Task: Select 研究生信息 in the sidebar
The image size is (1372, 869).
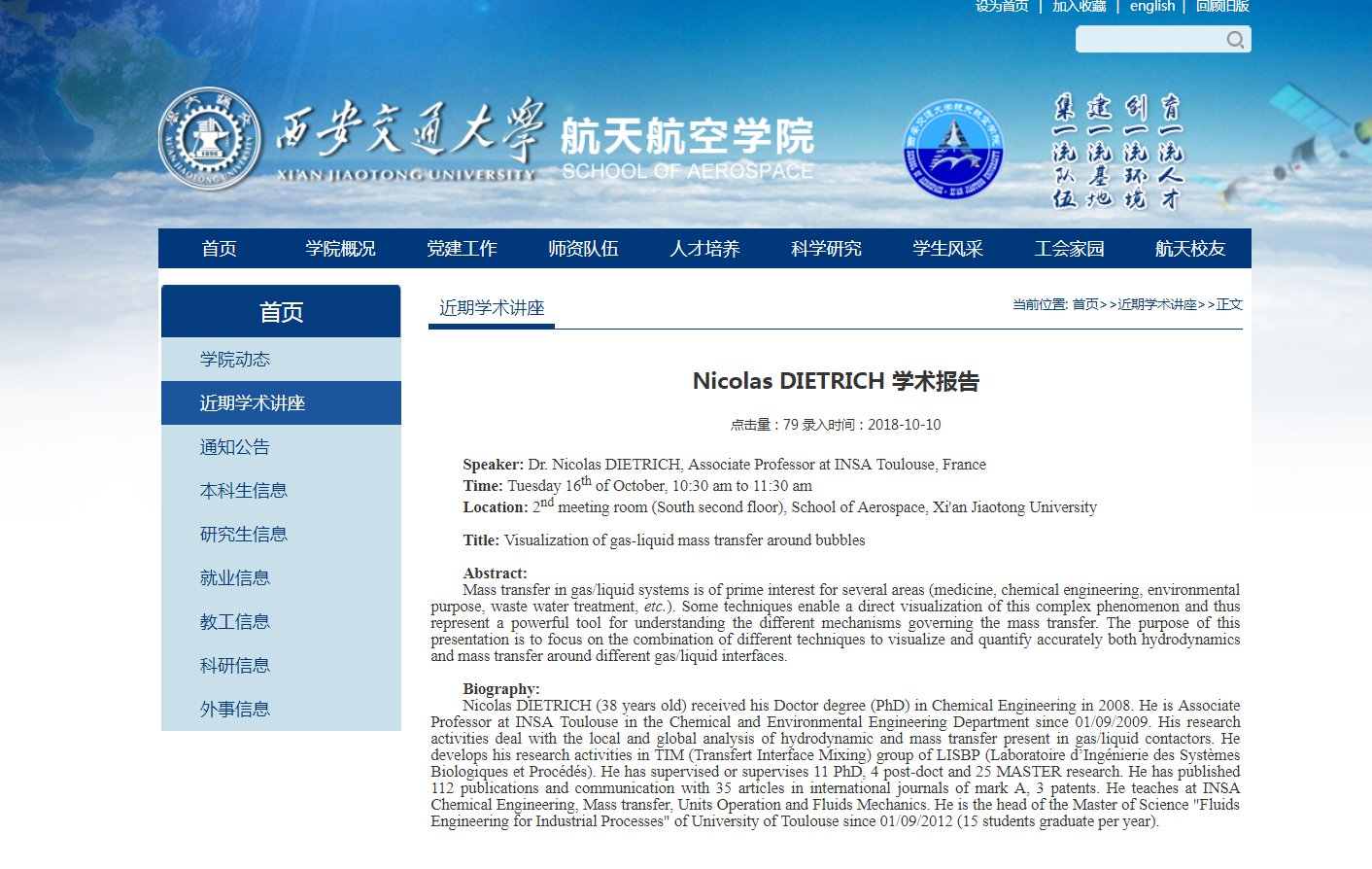Action: tap(281, 535)
